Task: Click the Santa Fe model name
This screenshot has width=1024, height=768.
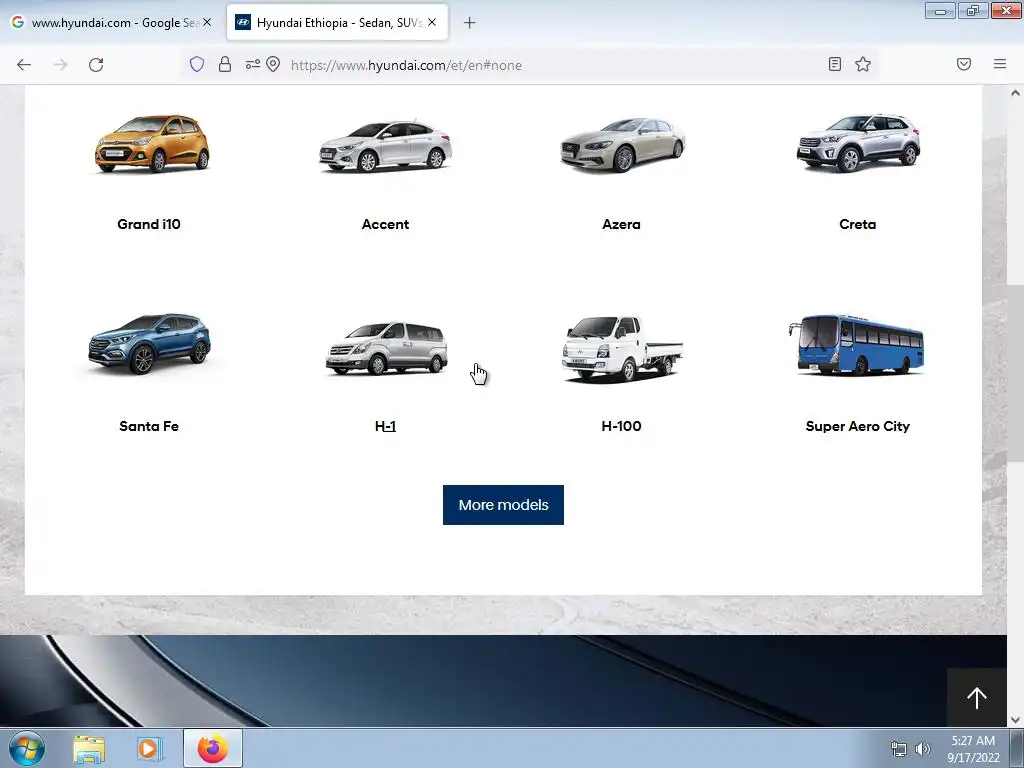Action: (149, 426)
